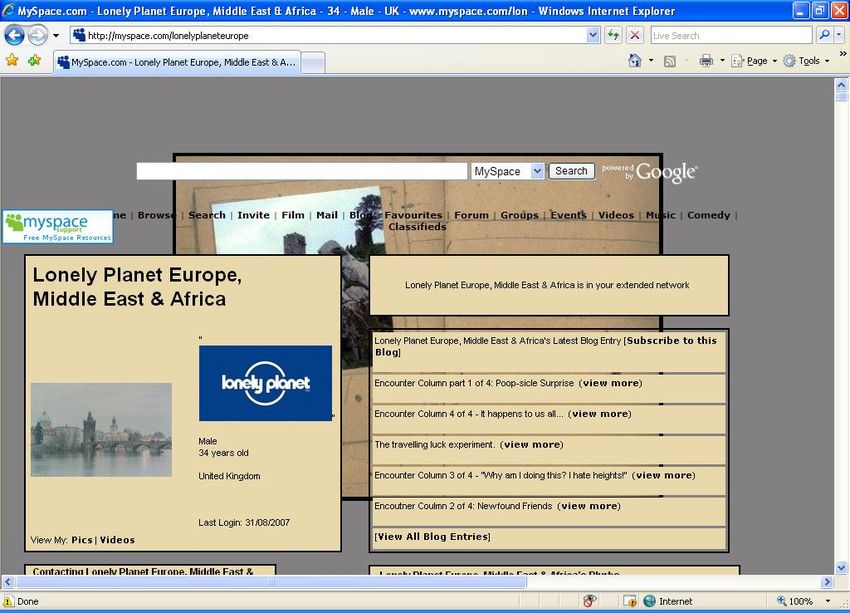Click the Prague riverside photo thumbnail
This screenshot has height=613, width=850.
click(101, 430)
